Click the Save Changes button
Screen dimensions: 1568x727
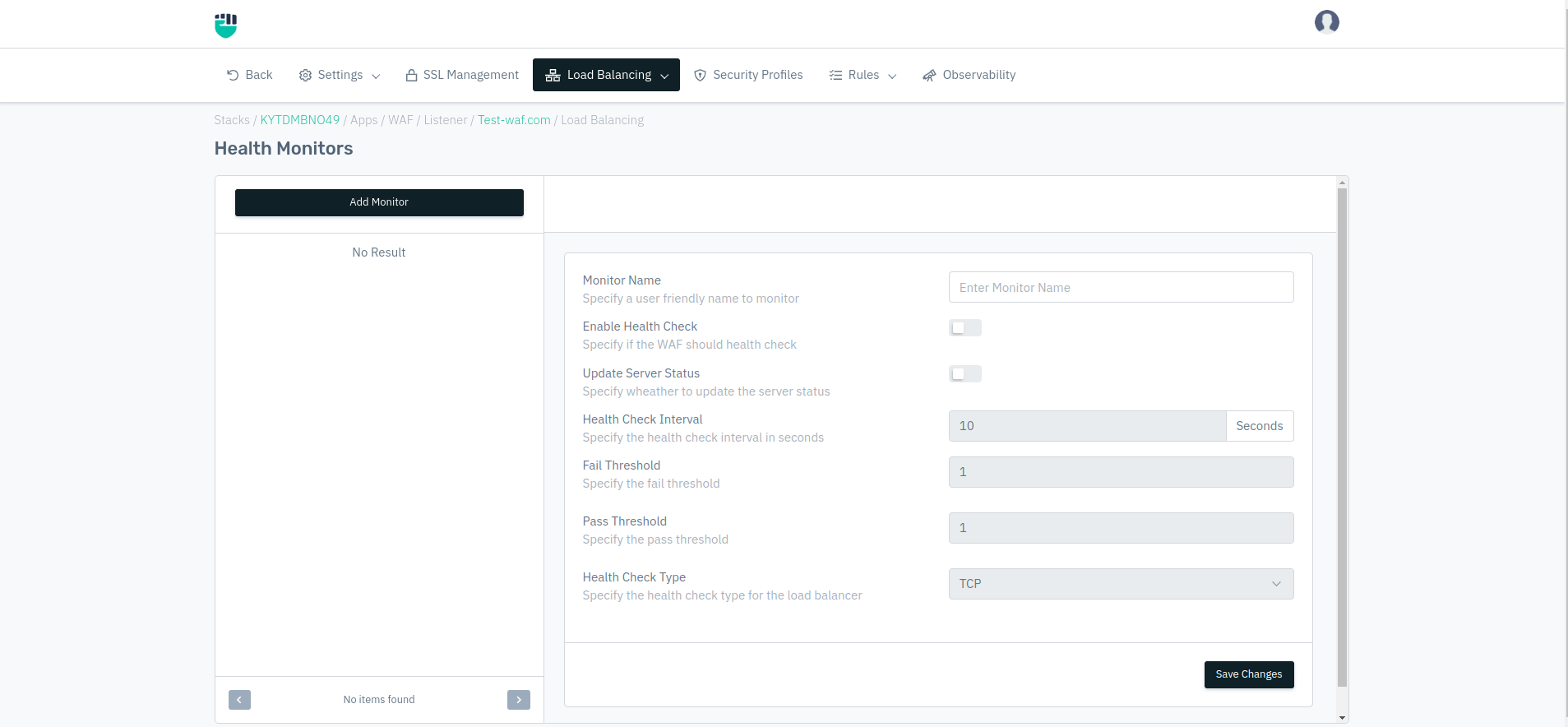pyautogui.click(x=1248, y=674)
